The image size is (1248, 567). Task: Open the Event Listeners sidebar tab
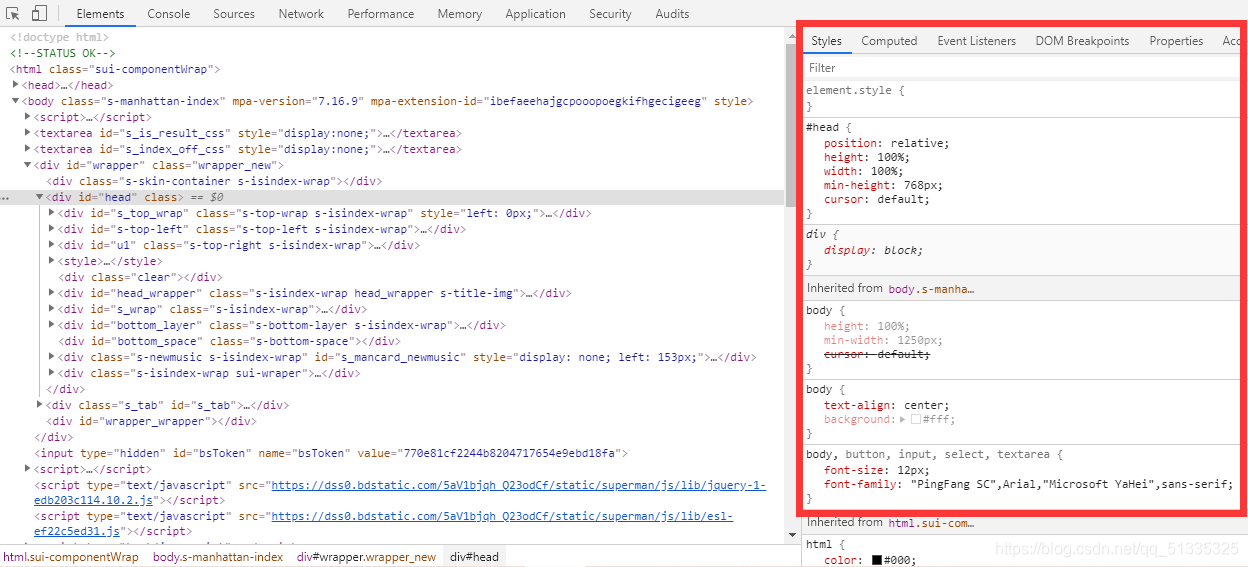point(976,41)
